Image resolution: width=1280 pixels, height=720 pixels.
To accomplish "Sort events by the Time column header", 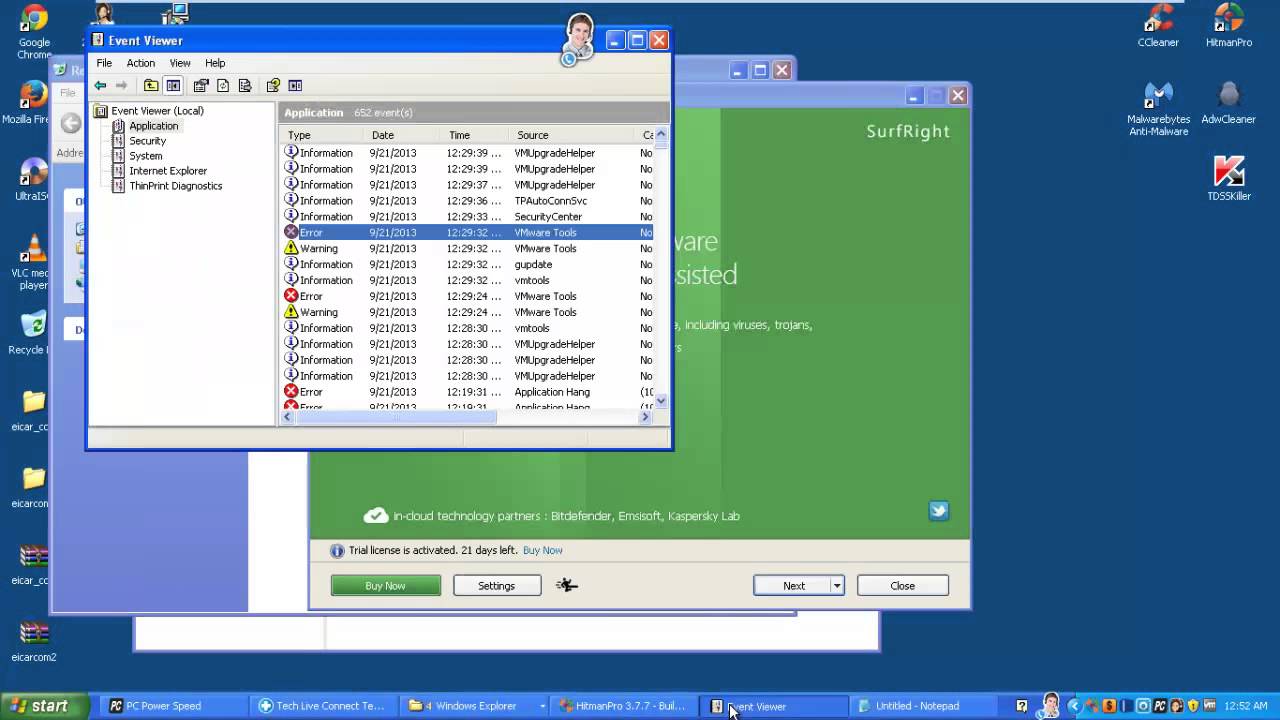I will (474, 135).
